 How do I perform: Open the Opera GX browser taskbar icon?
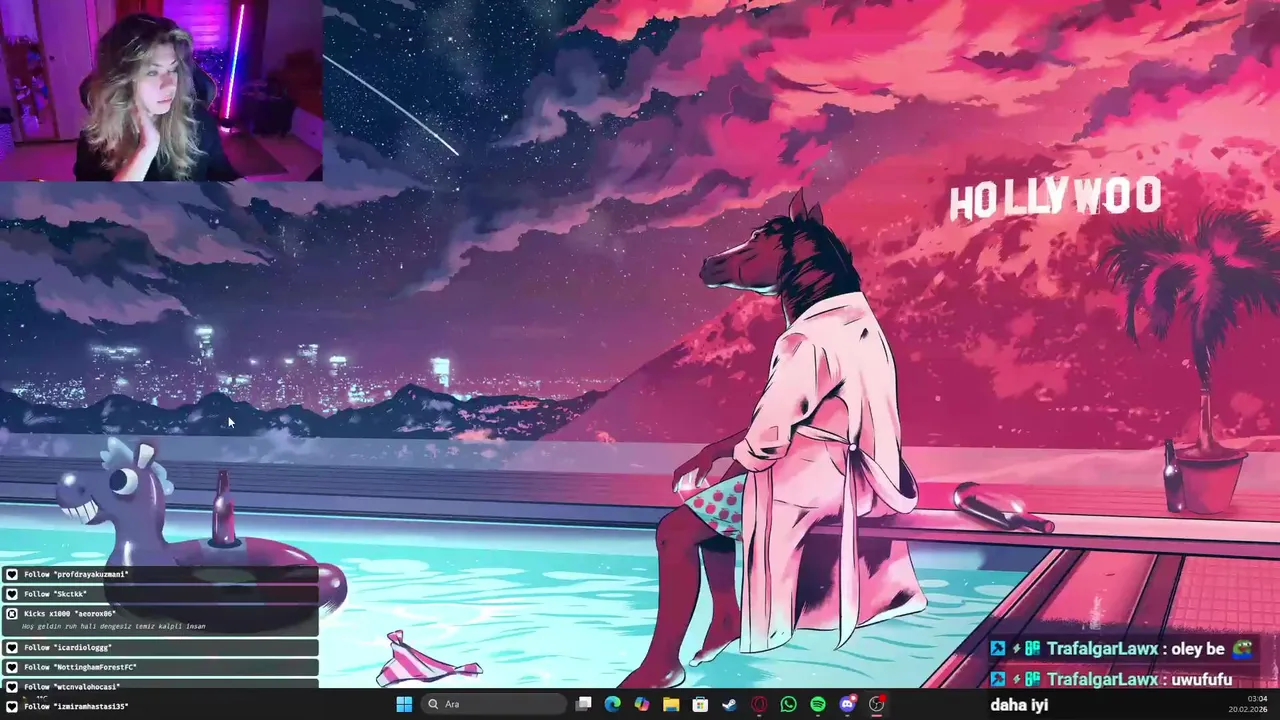click(759, 704)
